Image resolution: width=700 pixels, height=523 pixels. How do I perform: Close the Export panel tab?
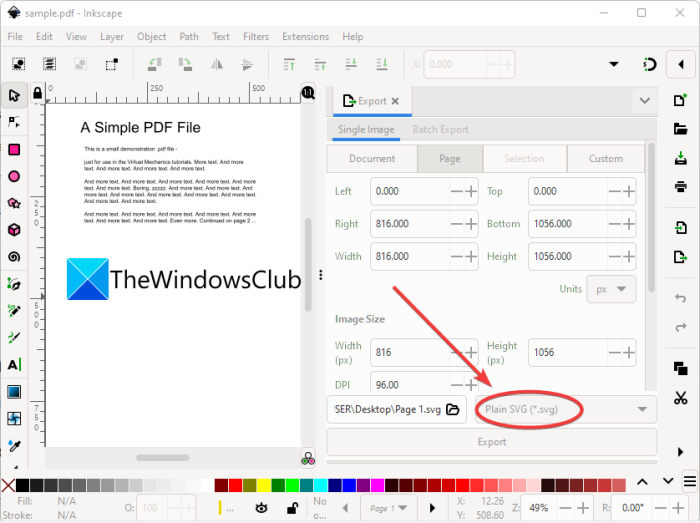coord(395,101)
